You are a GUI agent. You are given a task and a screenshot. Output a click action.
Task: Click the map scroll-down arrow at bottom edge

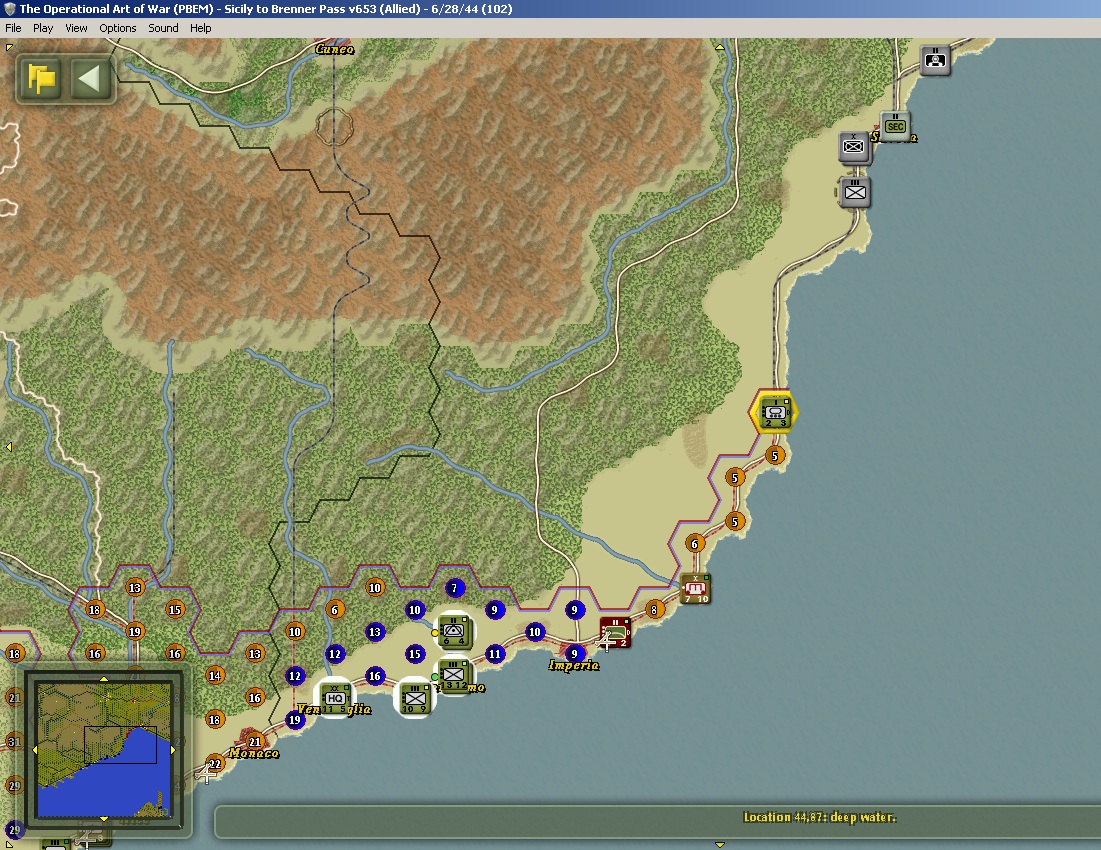(x=720, y=844)
